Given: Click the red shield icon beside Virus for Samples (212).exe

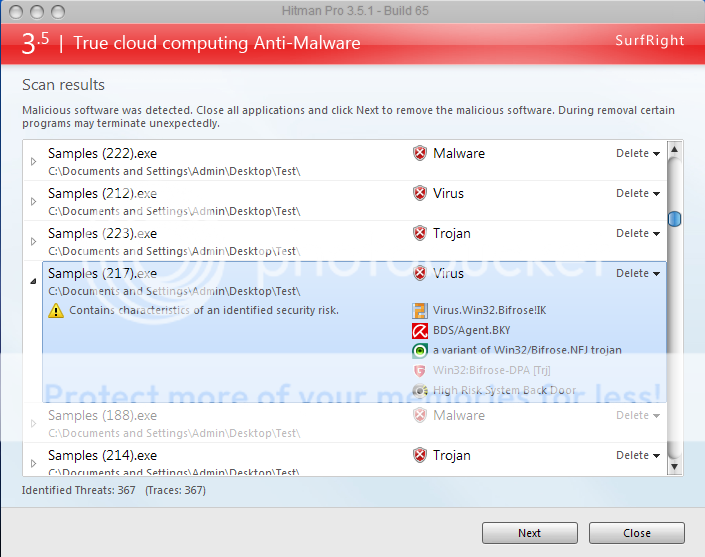Looking at the screenshot, I should 420,193.
